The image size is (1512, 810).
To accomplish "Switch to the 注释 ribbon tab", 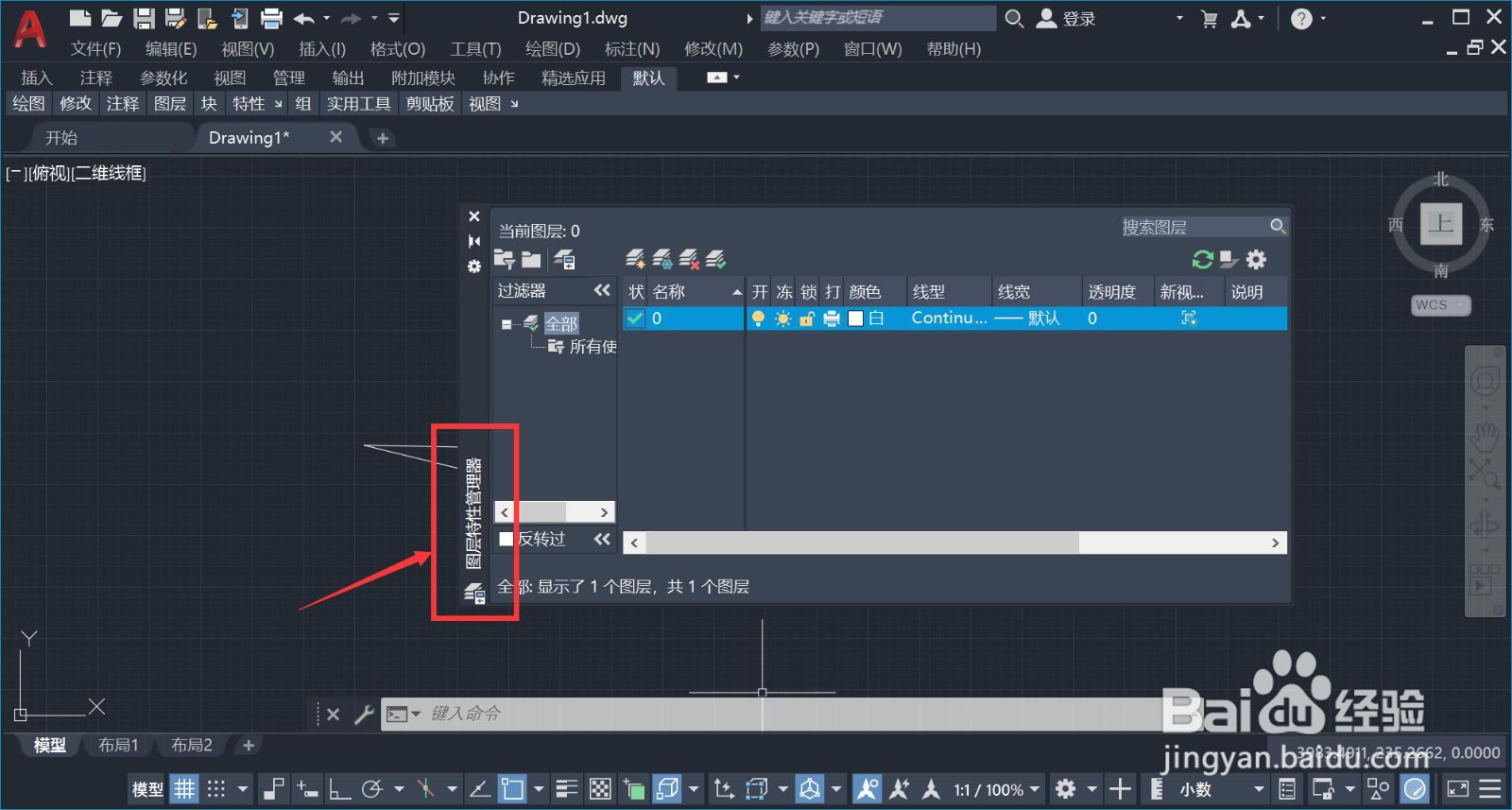I will (95, 78).
